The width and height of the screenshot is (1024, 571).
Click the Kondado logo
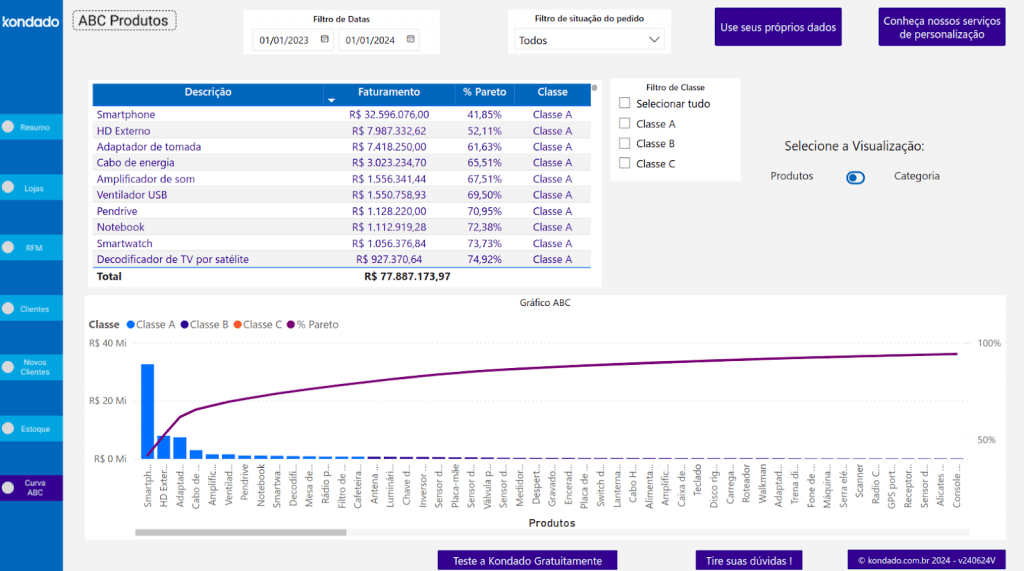(31, 21)
